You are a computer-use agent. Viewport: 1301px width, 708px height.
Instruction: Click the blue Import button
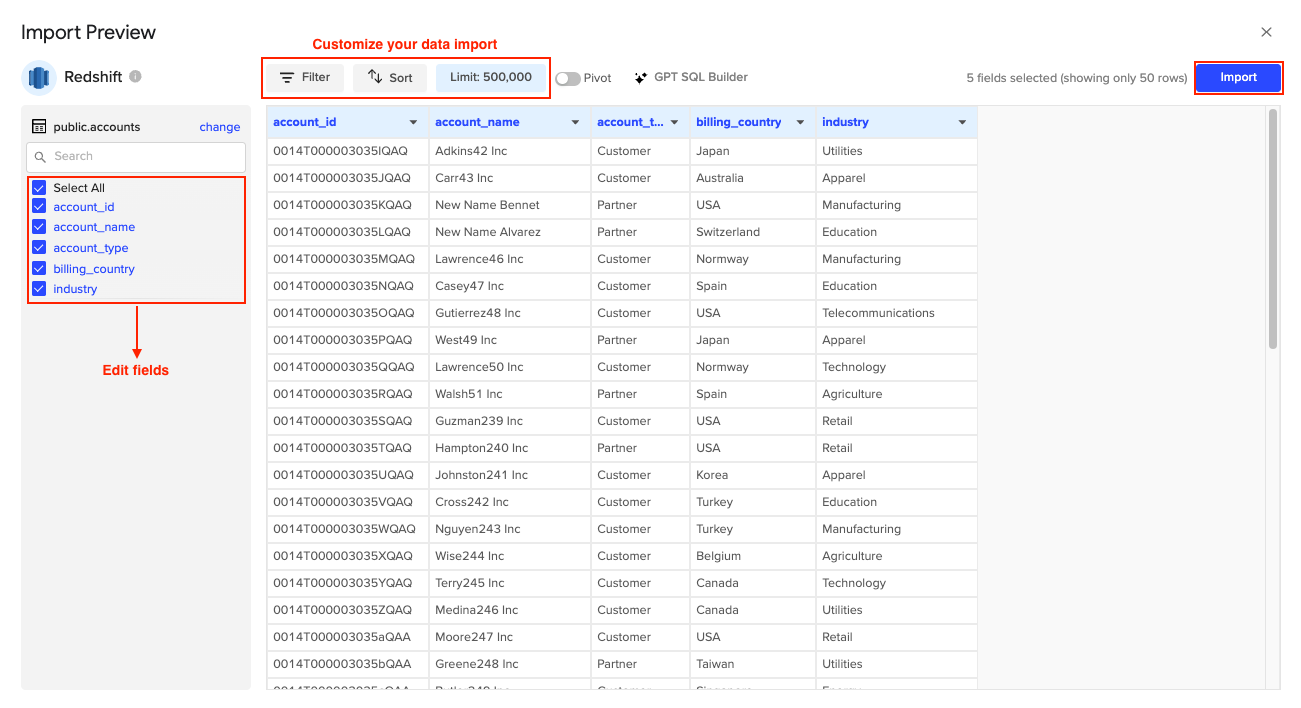click(1238, 78)
